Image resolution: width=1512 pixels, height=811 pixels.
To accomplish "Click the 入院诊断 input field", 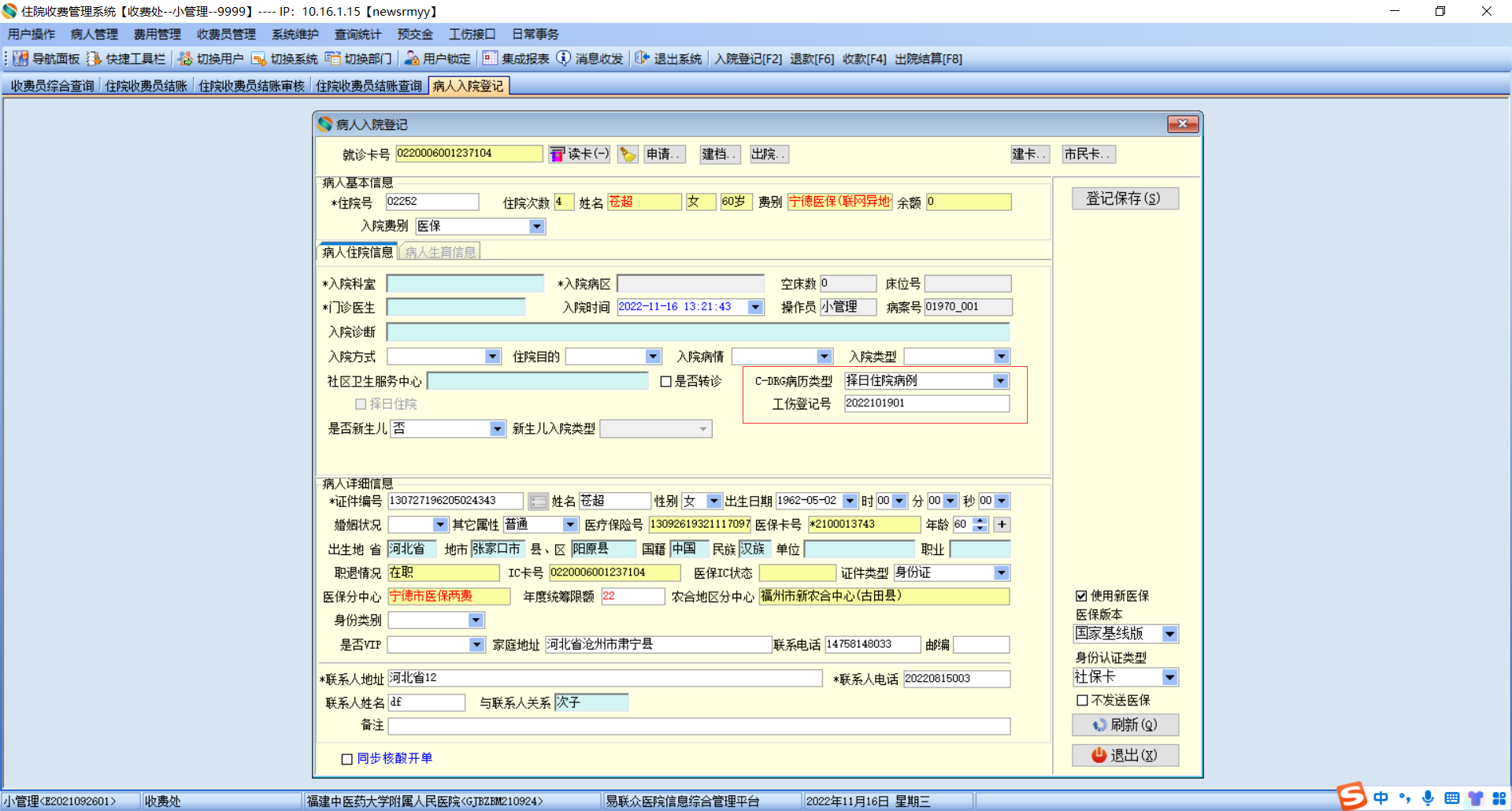I will (699, 332).
